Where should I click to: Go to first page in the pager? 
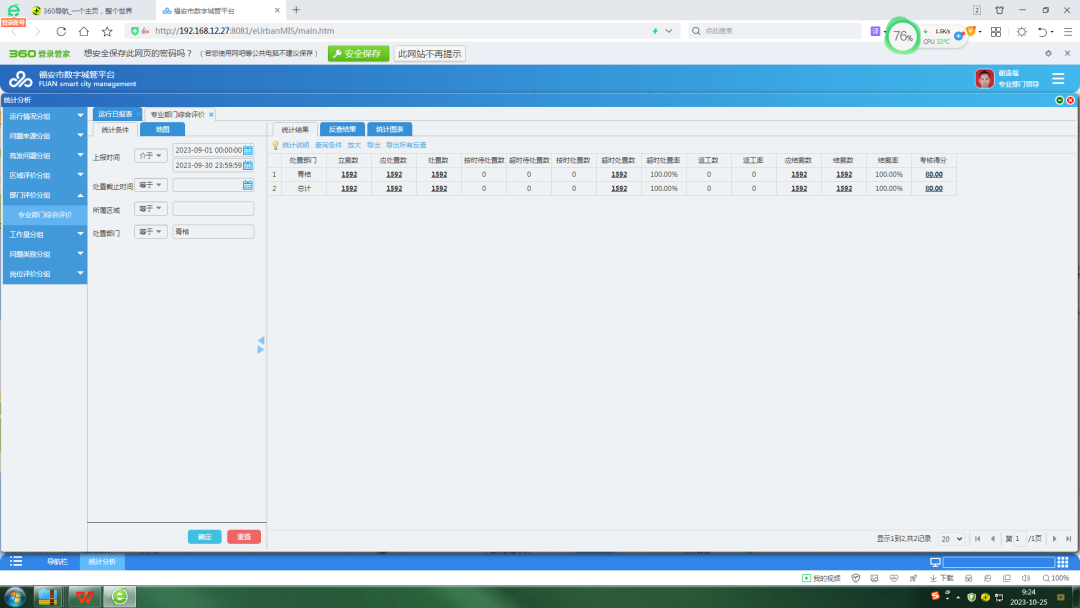pos(977,538)
